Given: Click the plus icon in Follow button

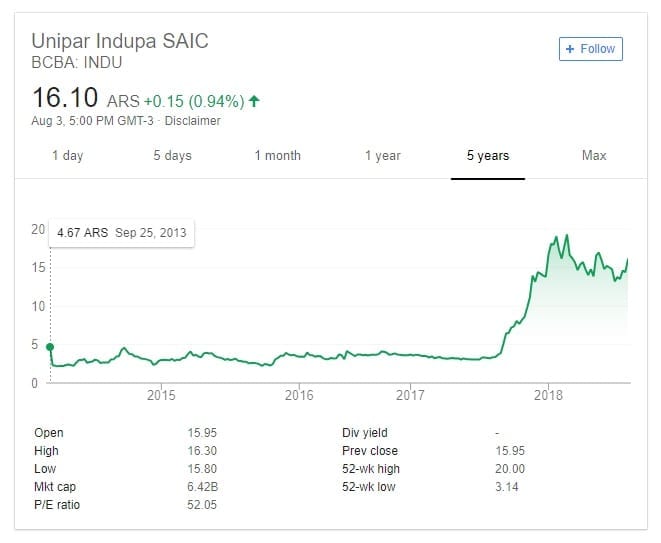Looking at the screenshot, I should 570,49.
